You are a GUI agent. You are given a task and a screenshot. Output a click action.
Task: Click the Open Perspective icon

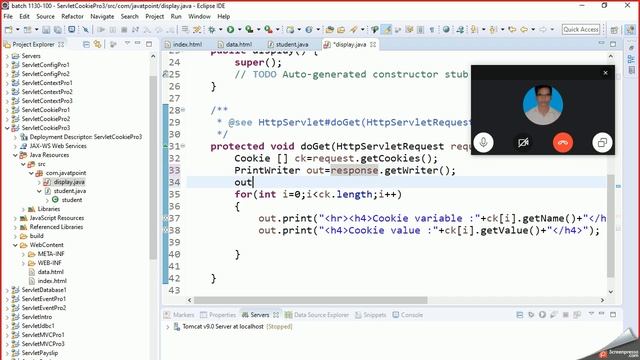614,30
